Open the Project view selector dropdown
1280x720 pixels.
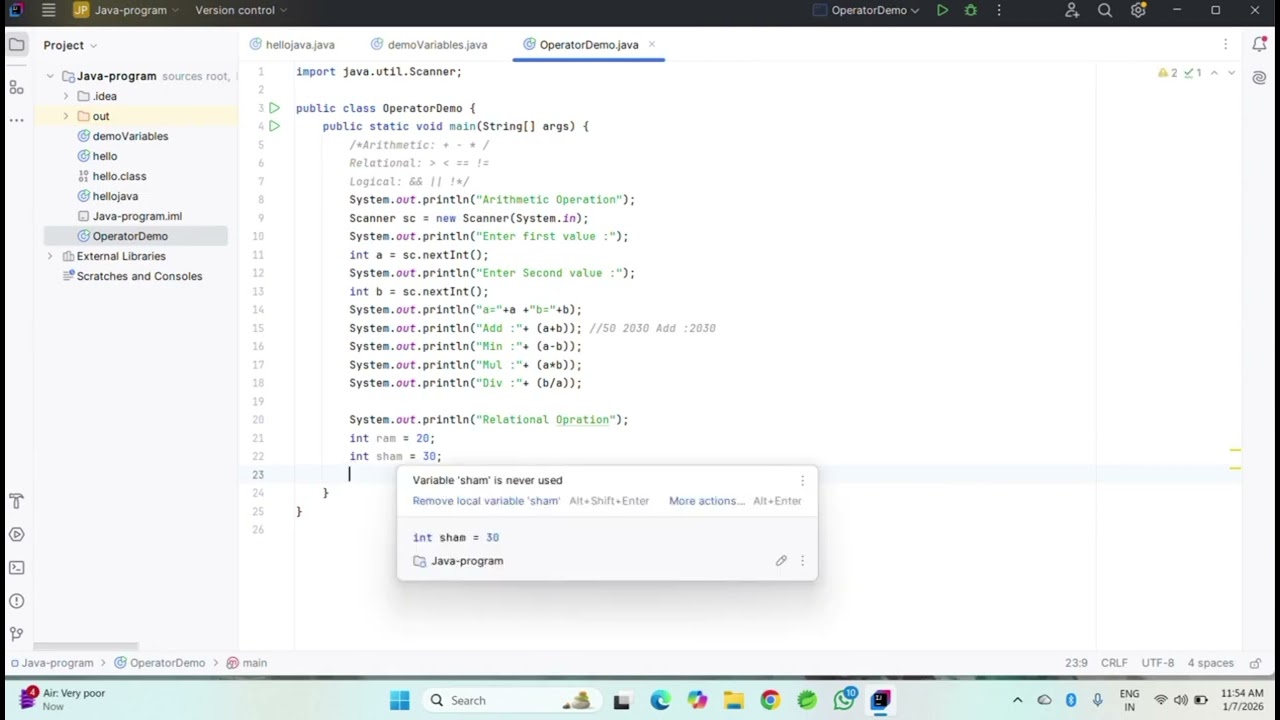click(x=70, y=45)
